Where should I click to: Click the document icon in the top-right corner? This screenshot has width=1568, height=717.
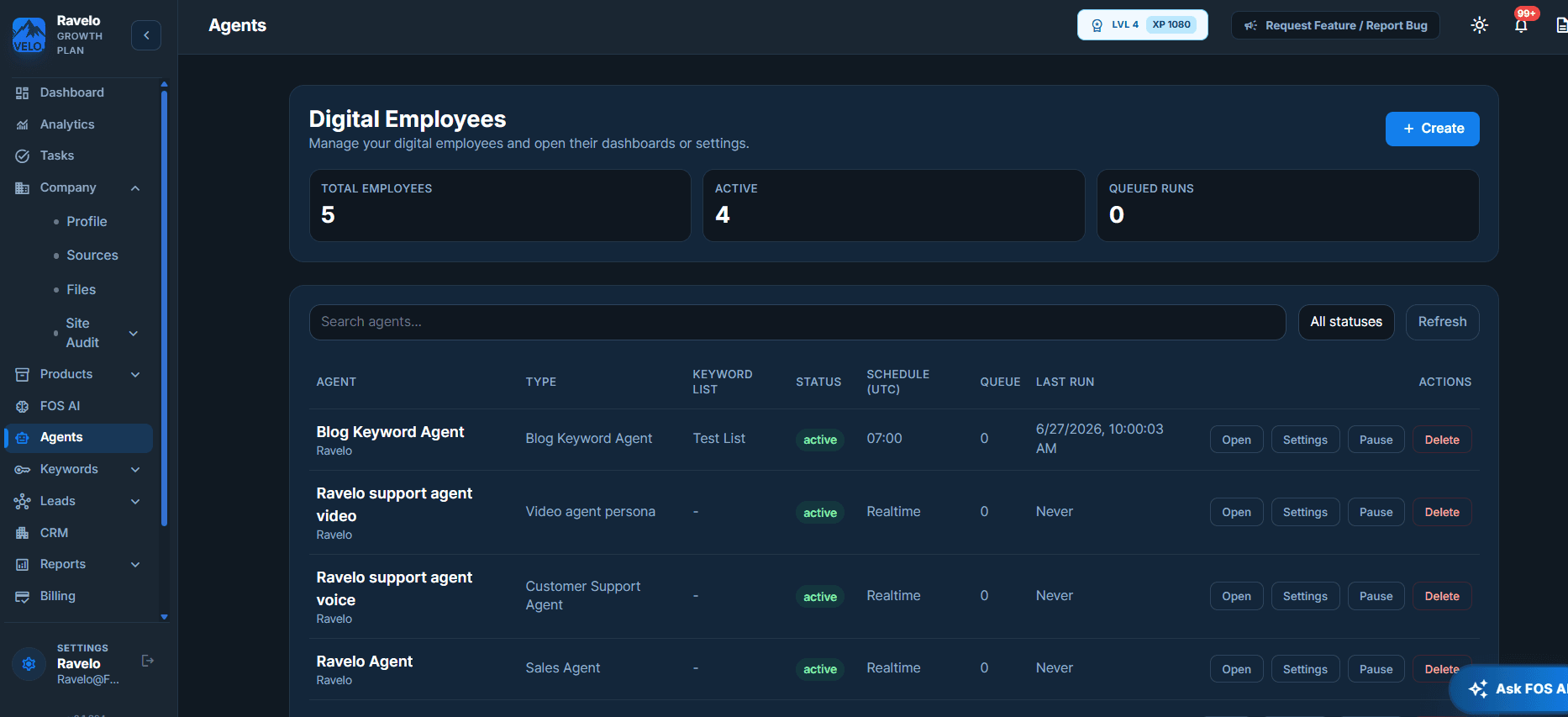pos(1561,25)
